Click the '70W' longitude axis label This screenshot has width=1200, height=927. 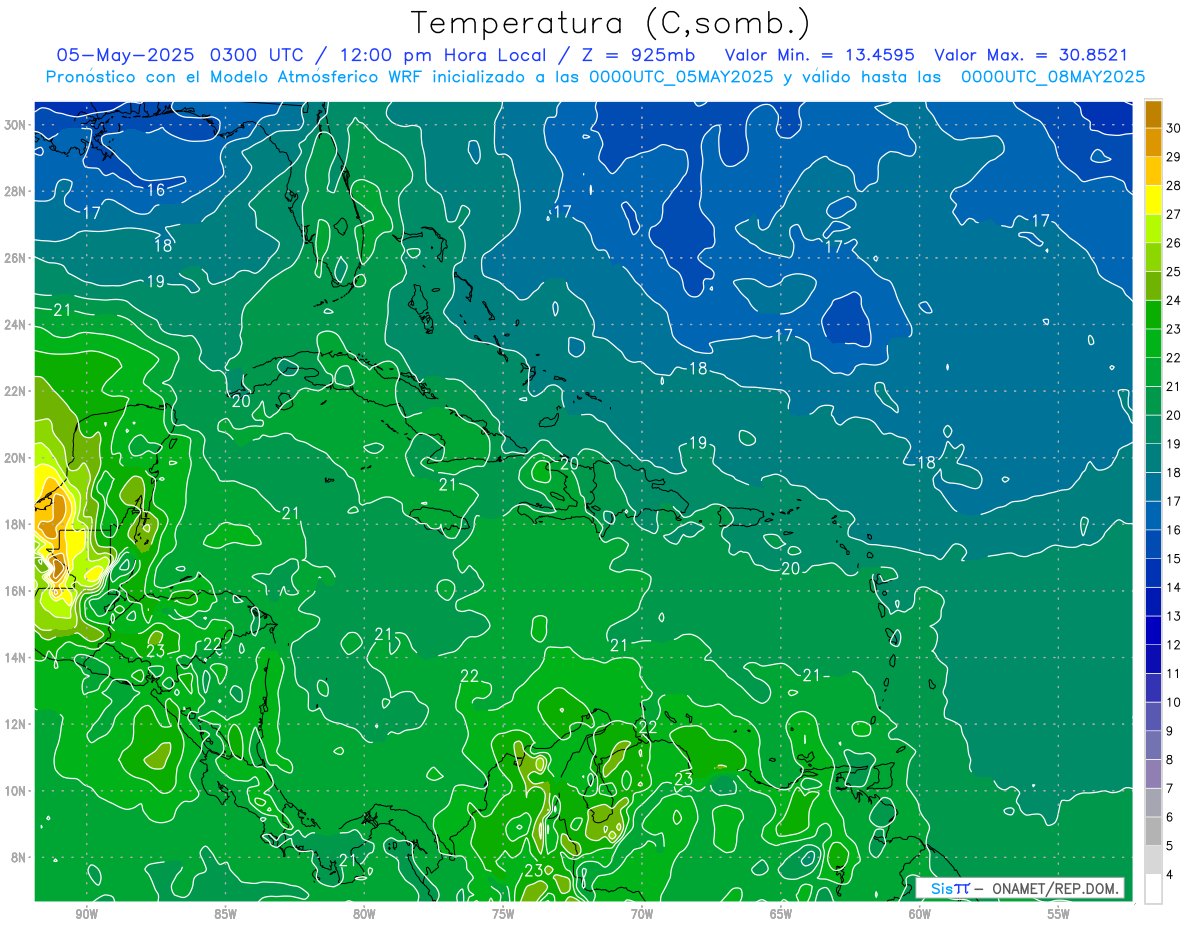click(x=642, y=913)
